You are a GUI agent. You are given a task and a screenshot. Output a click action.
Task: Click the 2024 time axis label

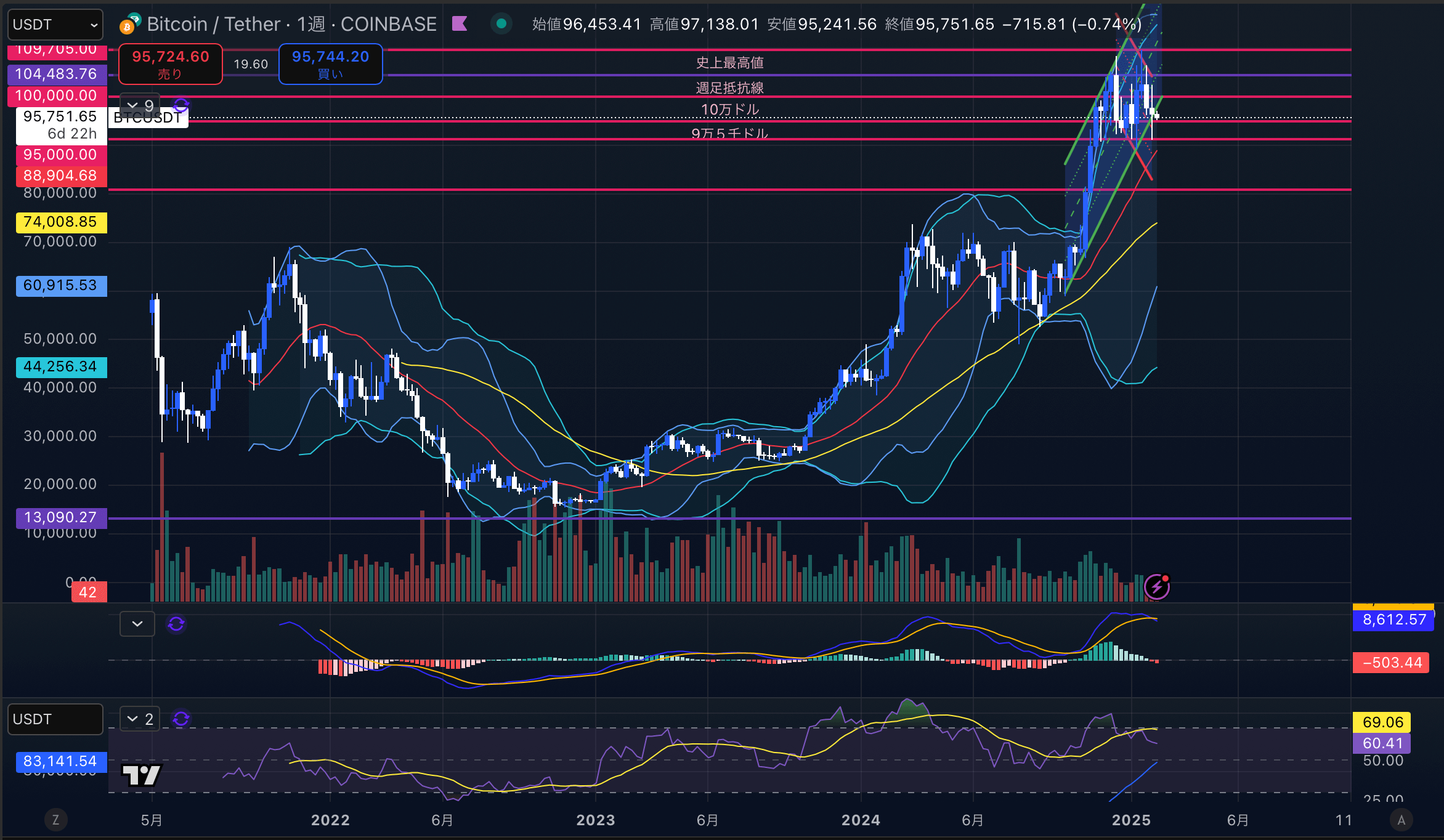(861, 820)
